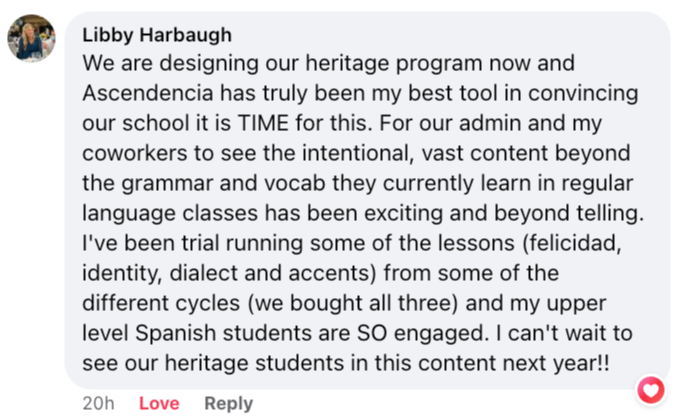
Task: Click the capitalized word SO
Action: (372, 333)
